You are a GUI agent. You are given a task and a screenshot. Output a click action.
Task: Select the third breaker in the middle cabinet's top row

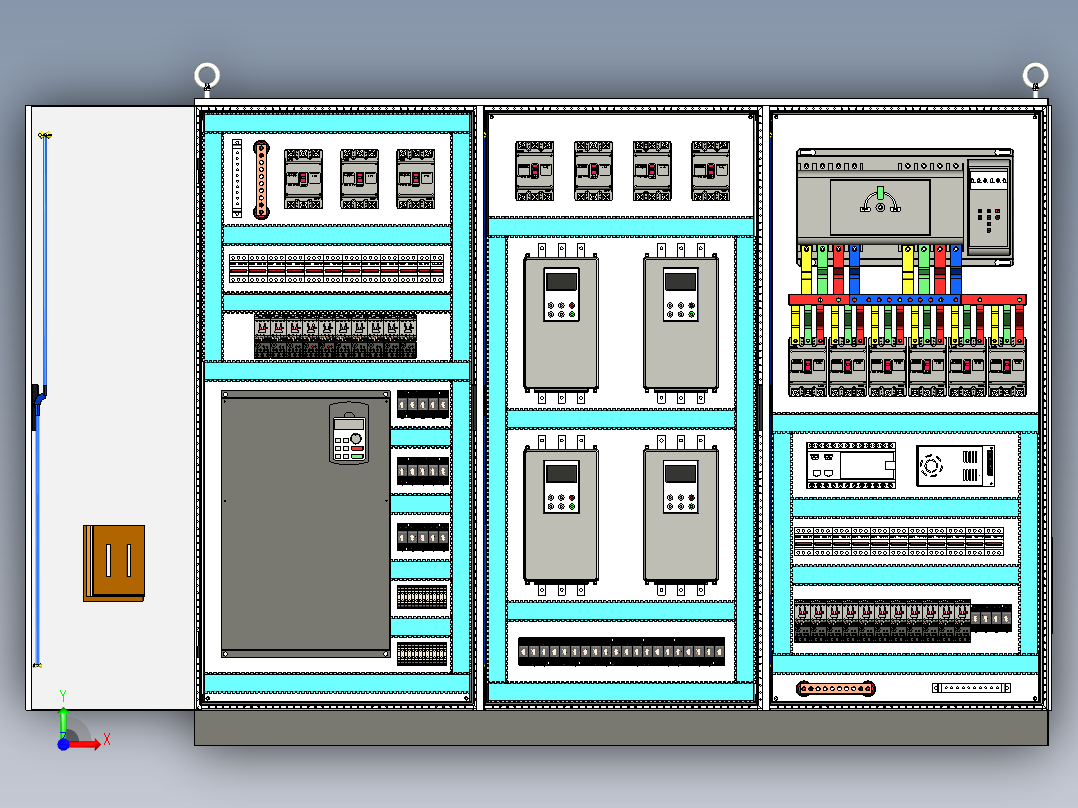pyautogui.click(x=652, y=171)
